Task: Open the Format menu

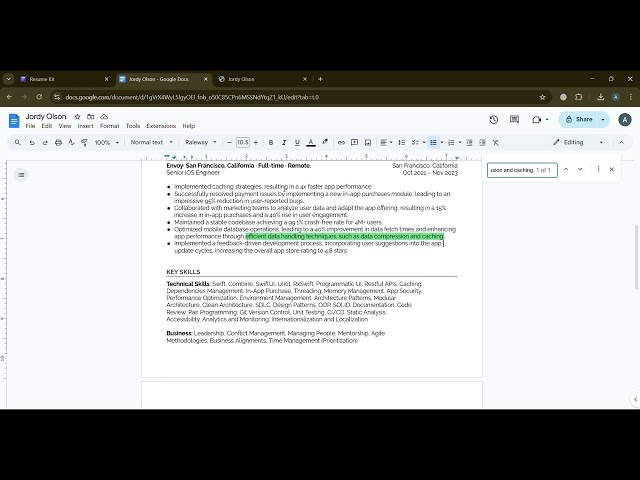Action: [x=109, y=126]
